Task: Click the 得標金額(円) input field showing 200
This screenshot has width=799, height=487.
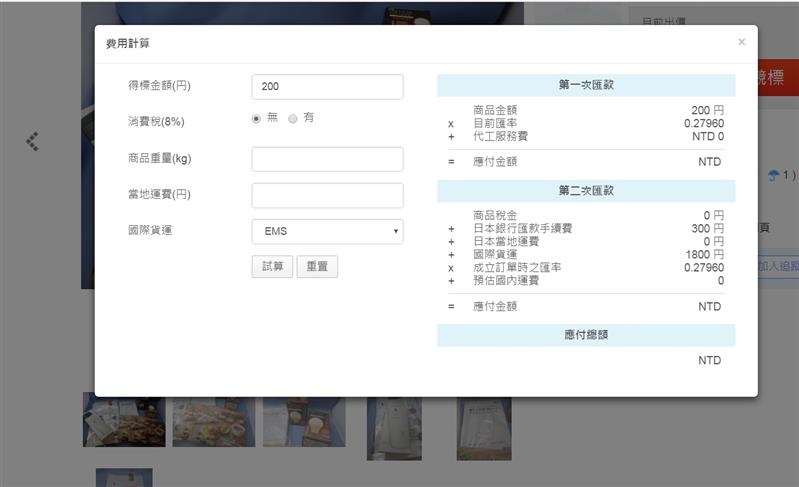Action: pos(327,87)
